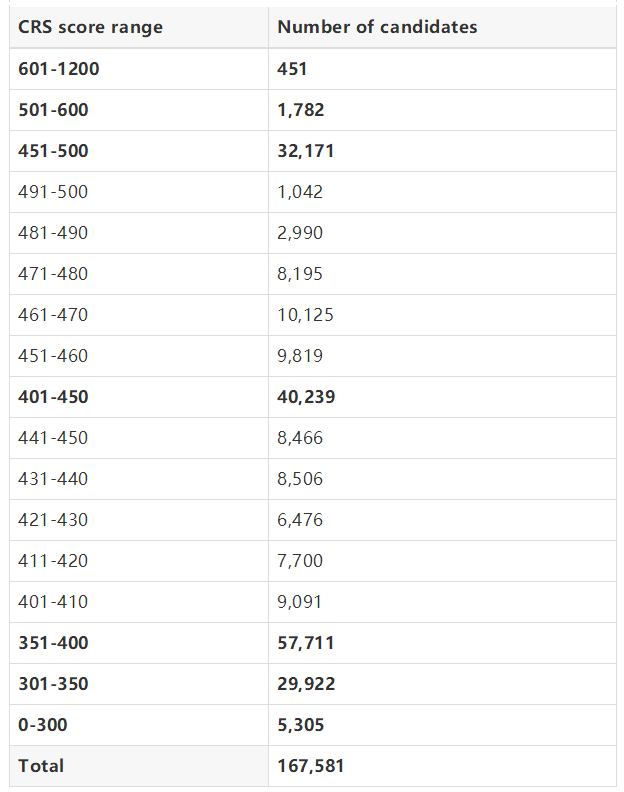The image size is (624, 792).
Task: Click the "Number of candidates" column header
Action: point(377,27)
